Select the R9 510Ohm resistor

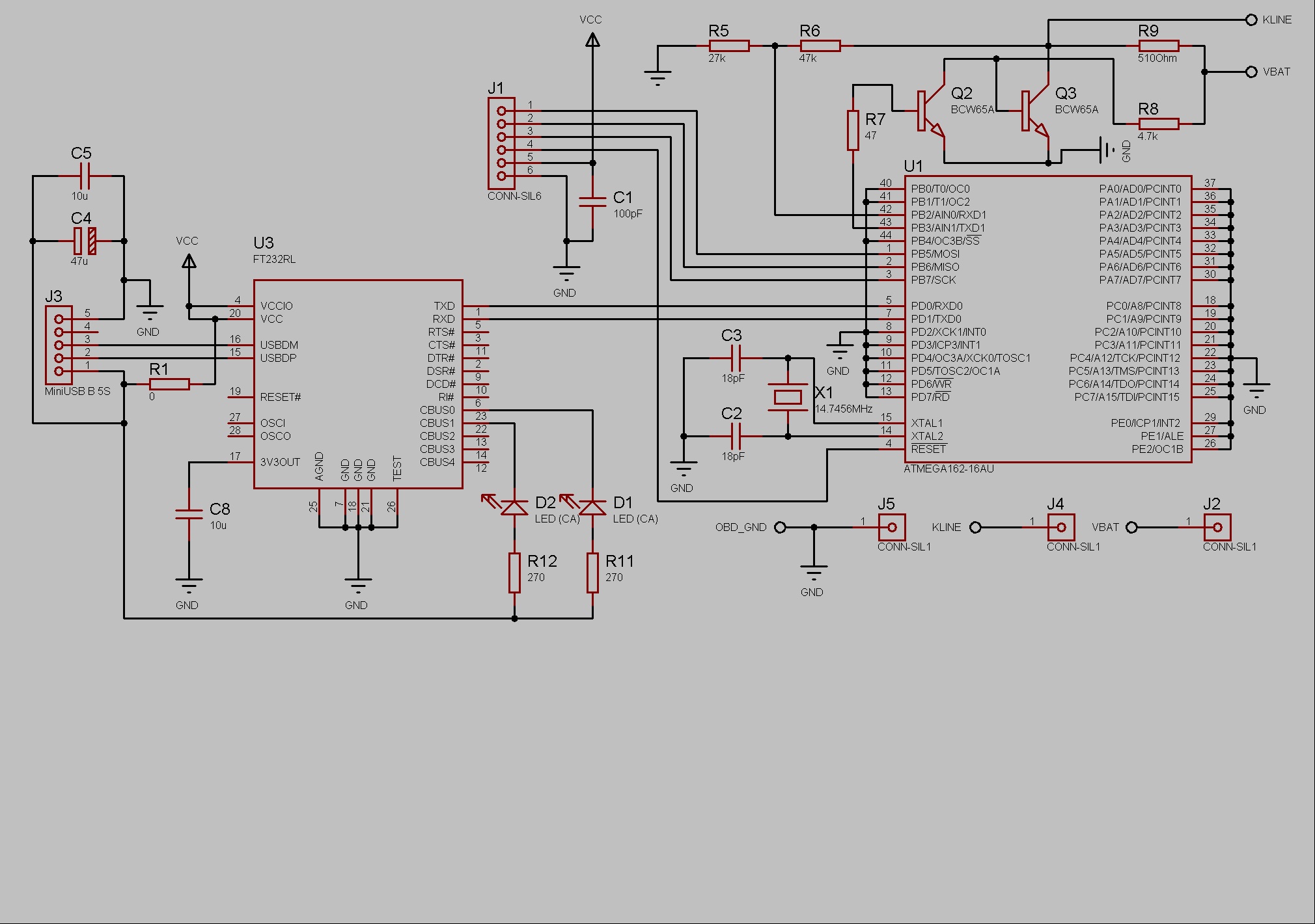click(x=1159, y=46)
